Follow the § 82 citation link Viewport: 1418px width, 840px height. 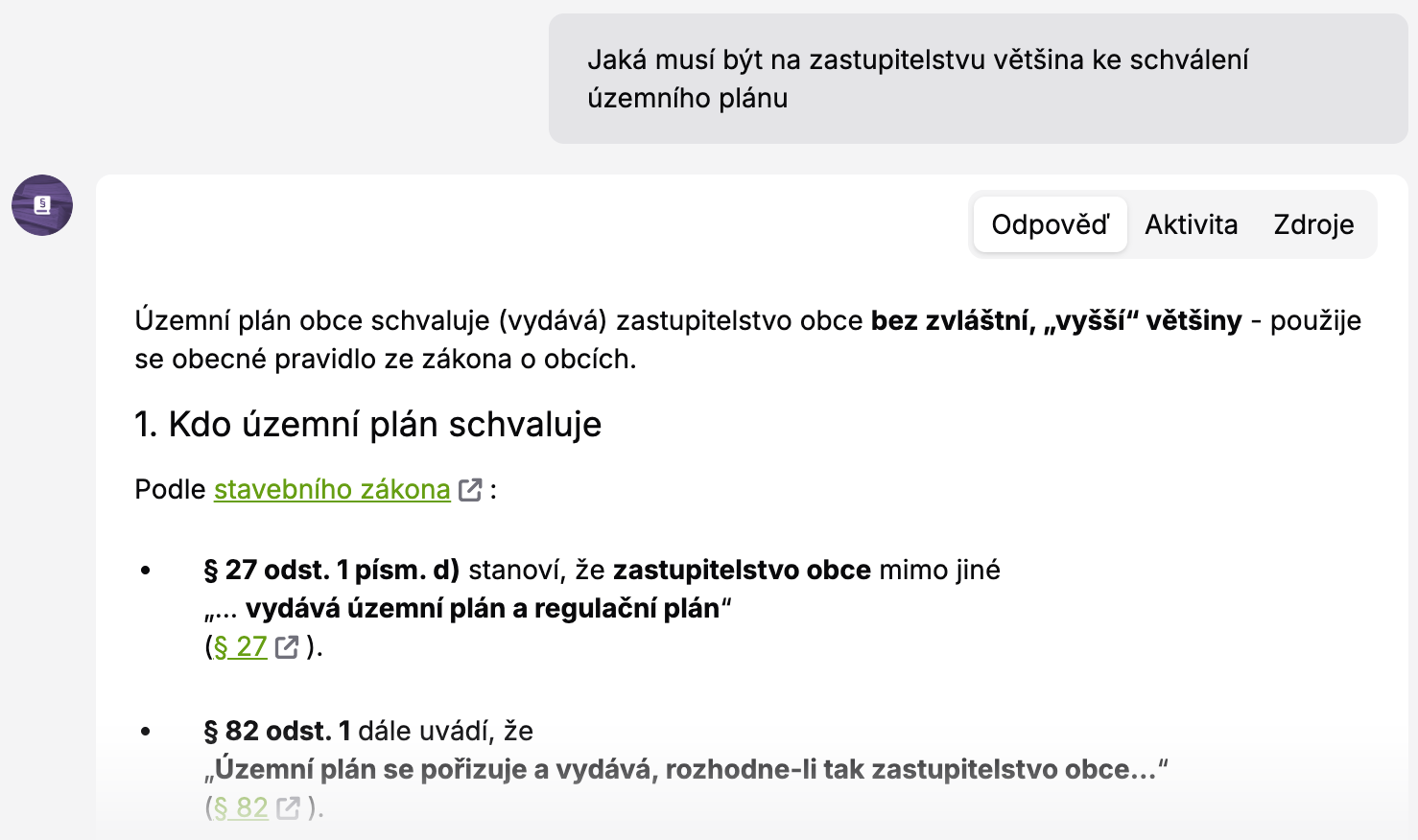(241, 808)
